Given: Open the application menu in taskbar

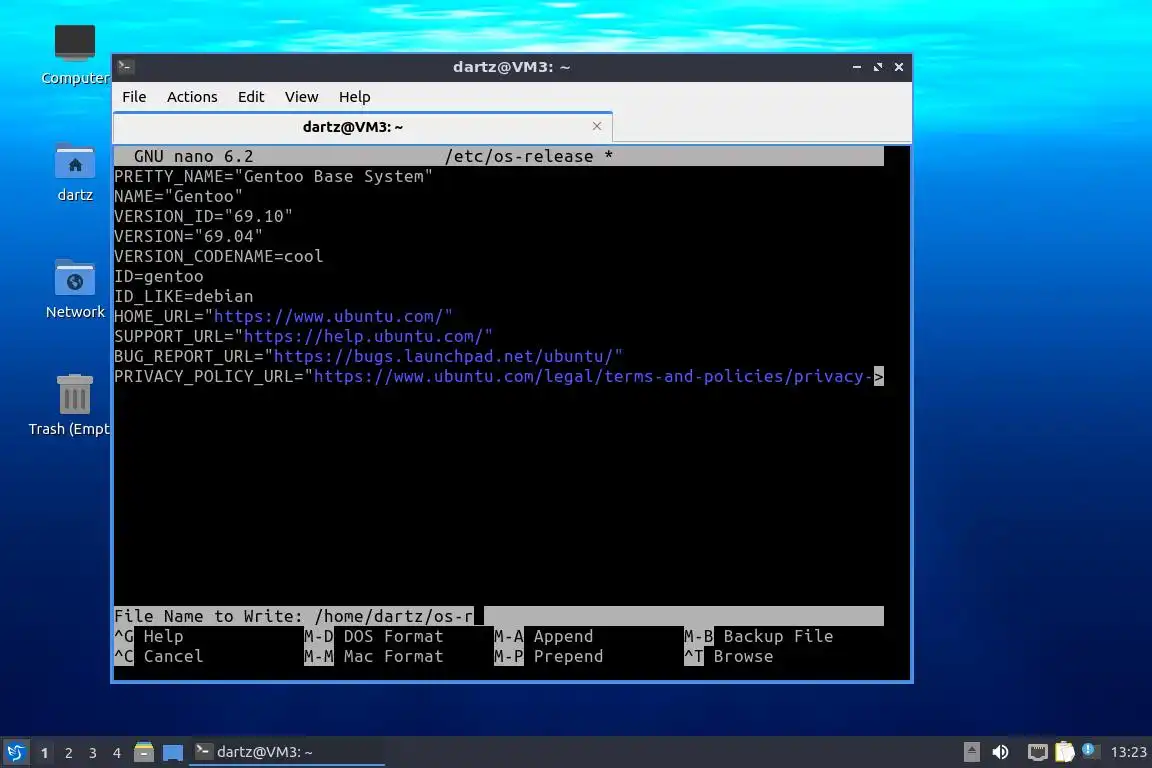Looking at the screenshot, I should click(x=15, y=752).
